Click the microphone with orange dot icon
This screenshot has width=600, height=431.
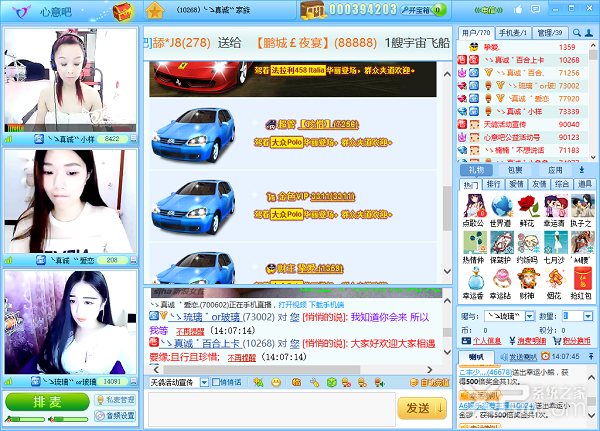tap(362, 382)
